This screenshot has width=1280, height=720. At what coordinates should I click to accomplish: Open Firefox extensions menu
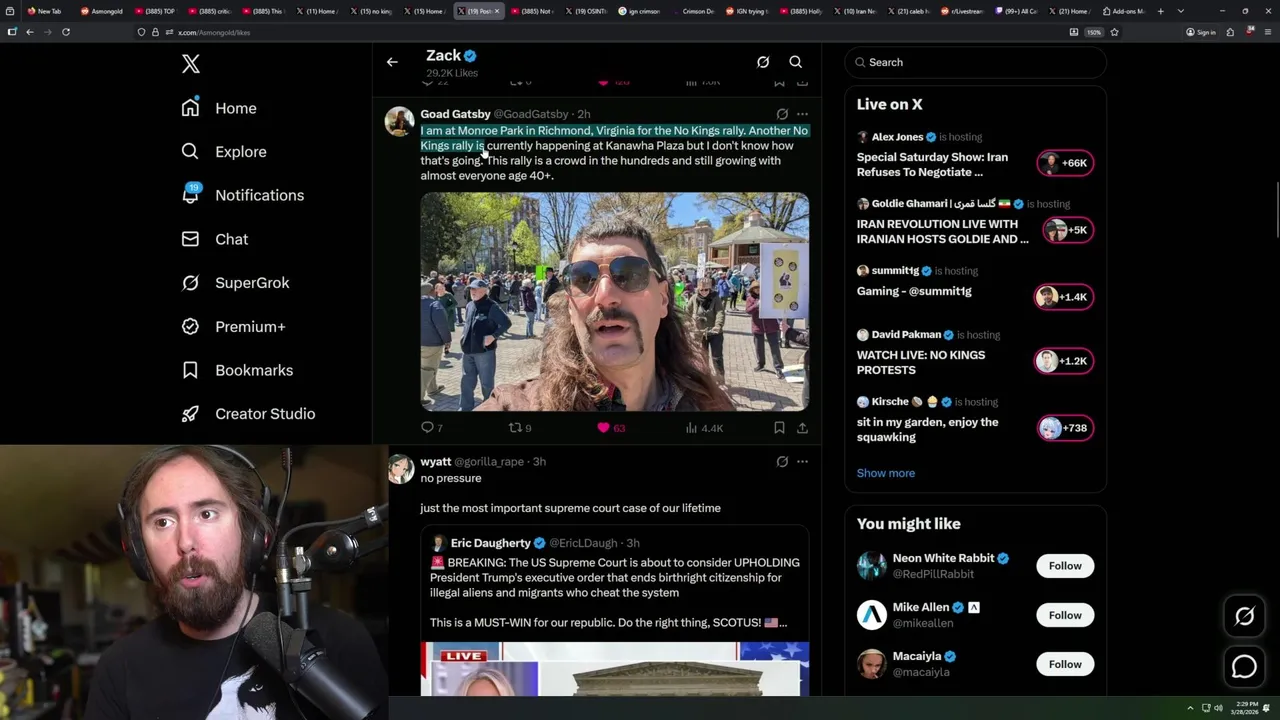point(1230,32)
